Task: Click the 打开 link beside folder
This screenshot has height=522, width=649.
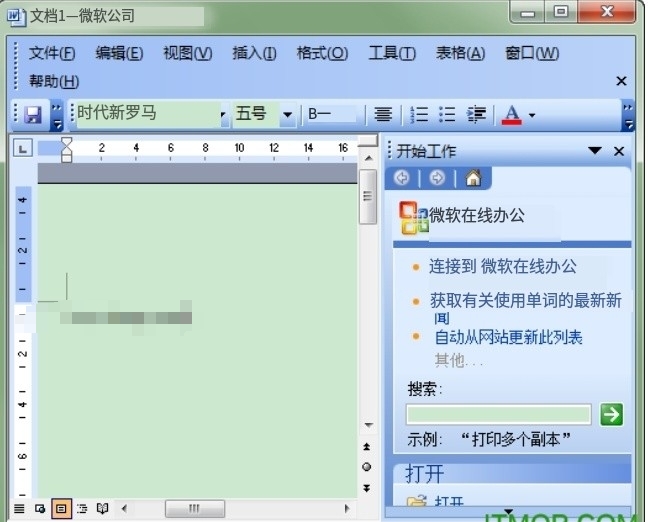Action: (x=449, y=501)
